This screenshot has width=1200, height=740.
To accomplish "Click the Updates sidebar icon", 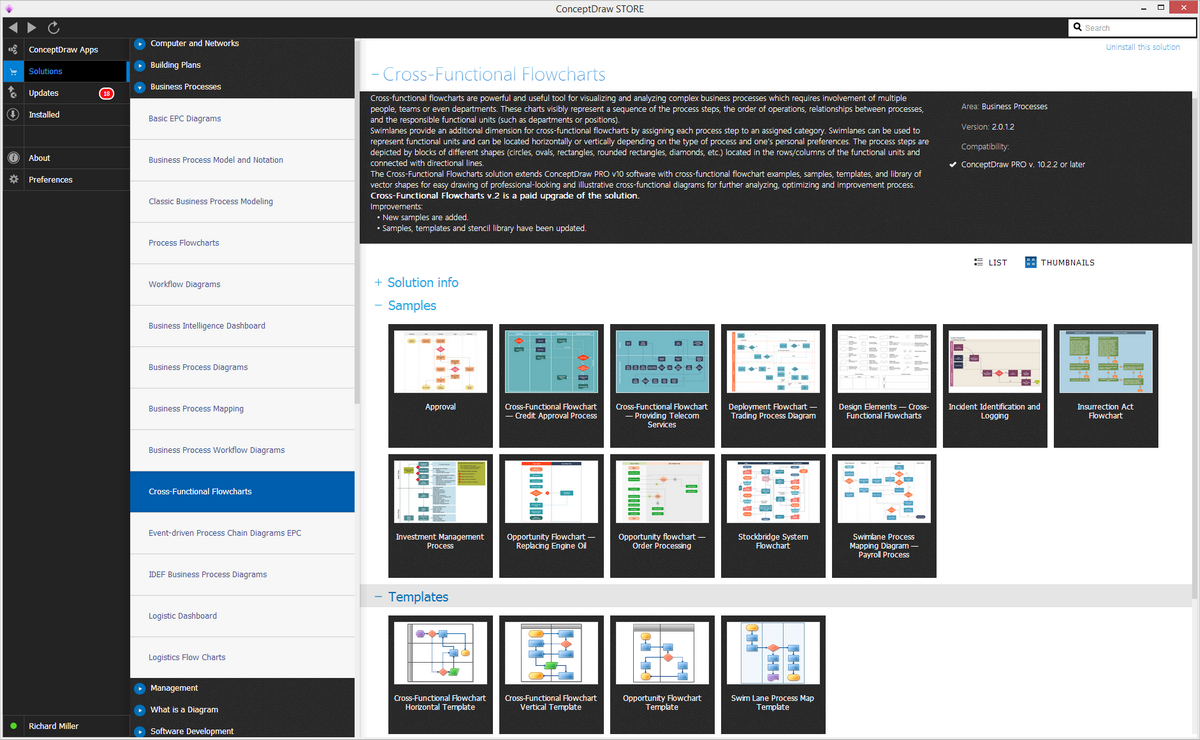I will click(x=12, y=93).
